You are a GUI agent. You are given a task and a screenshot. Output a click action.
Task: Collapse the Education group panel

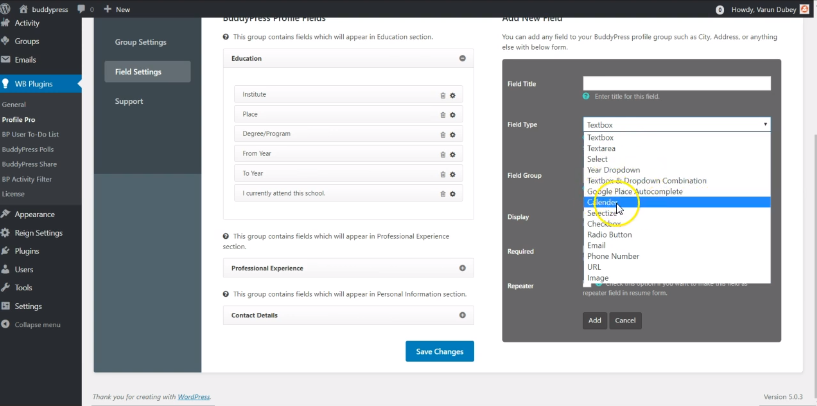click(x=462, y=58)
